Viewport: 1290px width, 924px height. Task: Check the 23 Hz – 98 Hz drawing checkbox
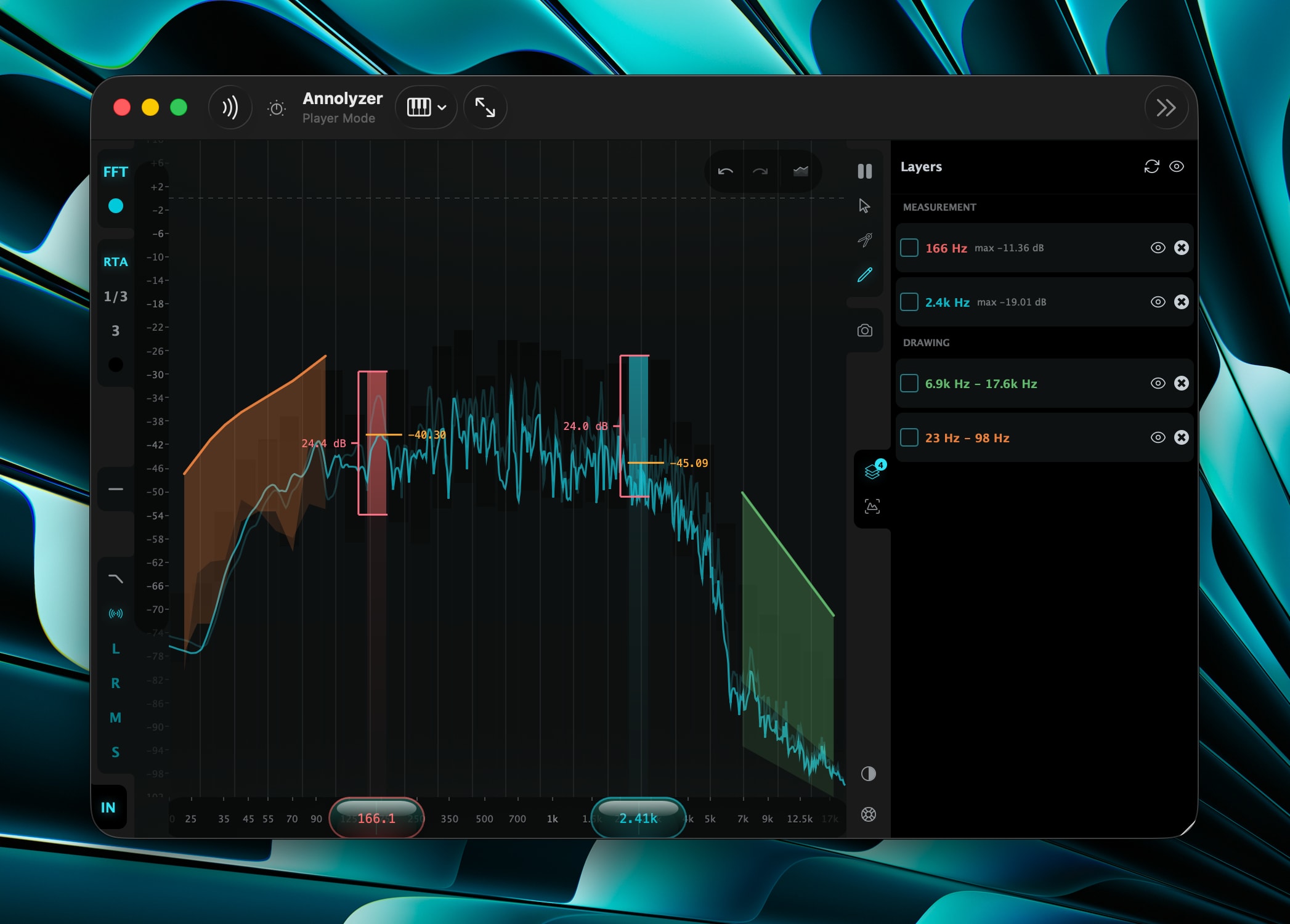click(909, 437)
